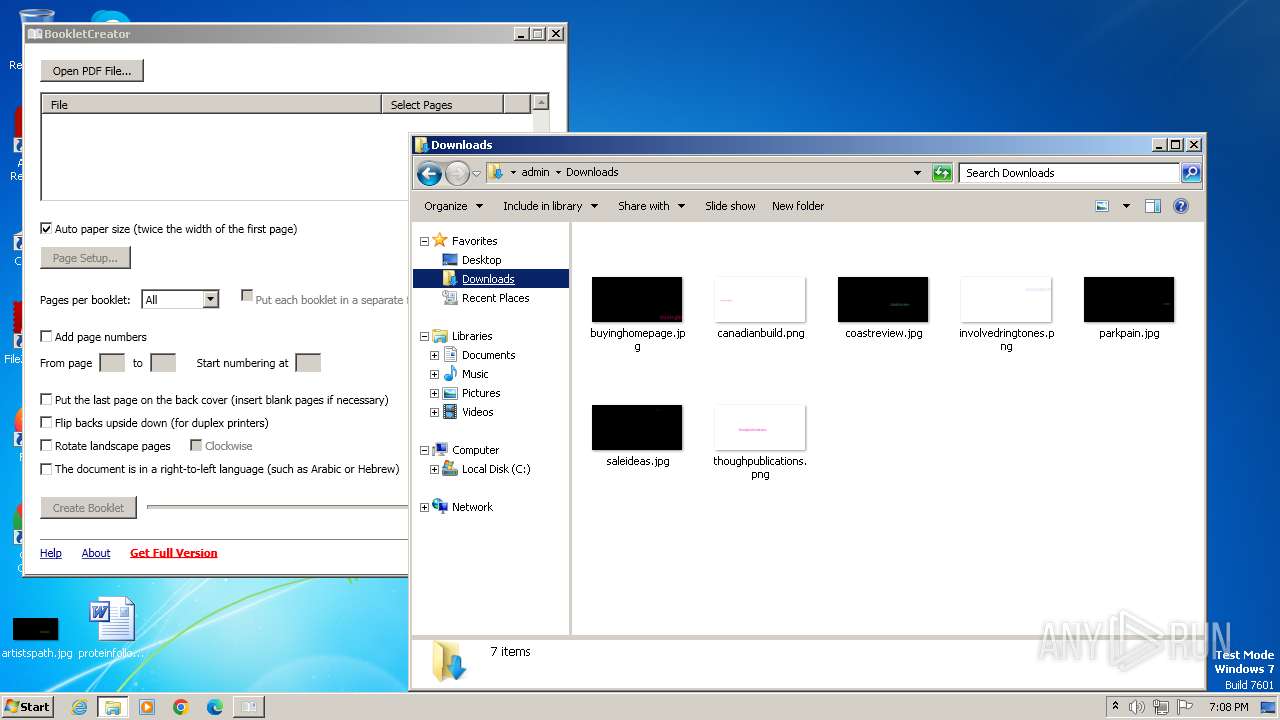This screenshot has height=720, width=1280.
Task: Expand the Pictures library node
Action: [434, 393]
